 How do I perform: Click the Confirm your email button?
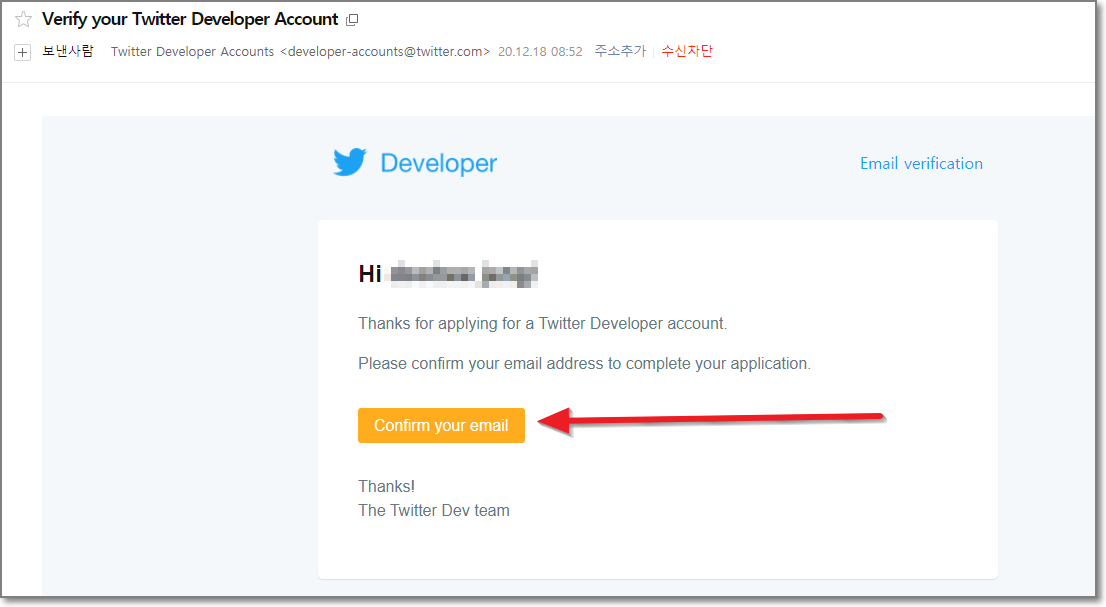click(441, 425)
